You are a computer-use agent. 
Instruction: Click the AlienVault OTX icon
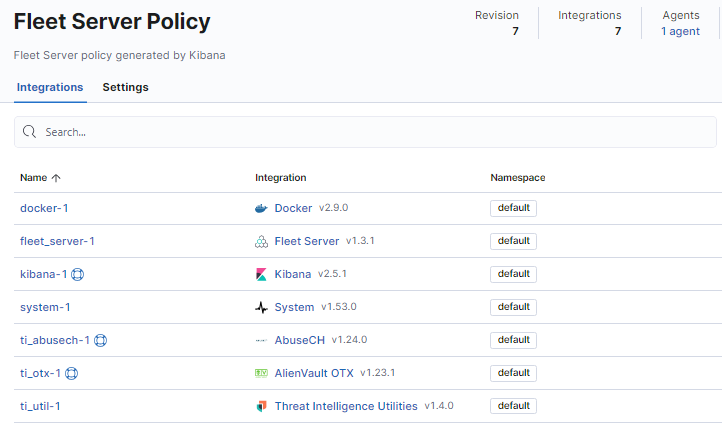click(262, 373)
